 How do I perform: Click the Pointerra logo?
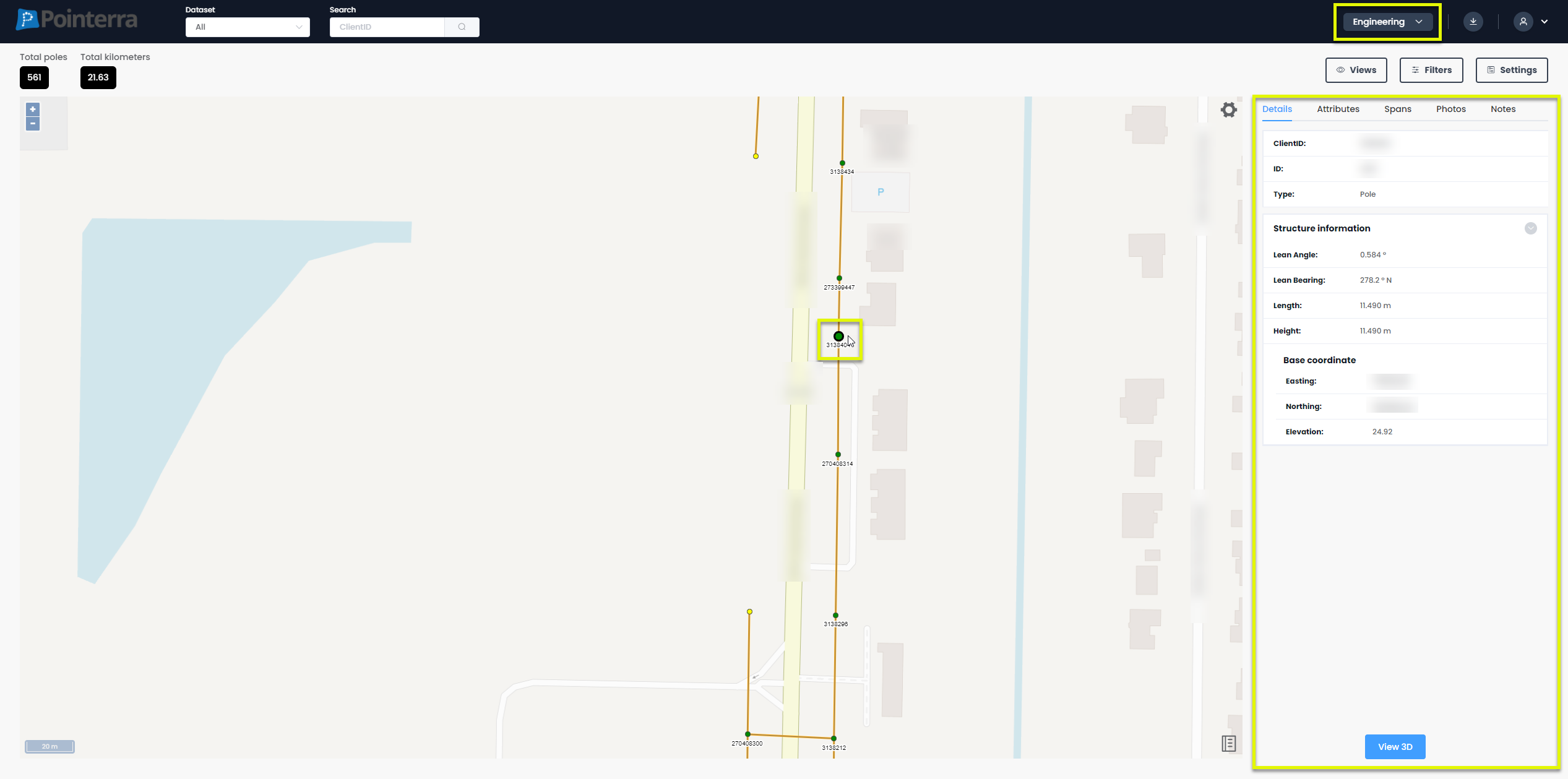click(x=77, y=20)
